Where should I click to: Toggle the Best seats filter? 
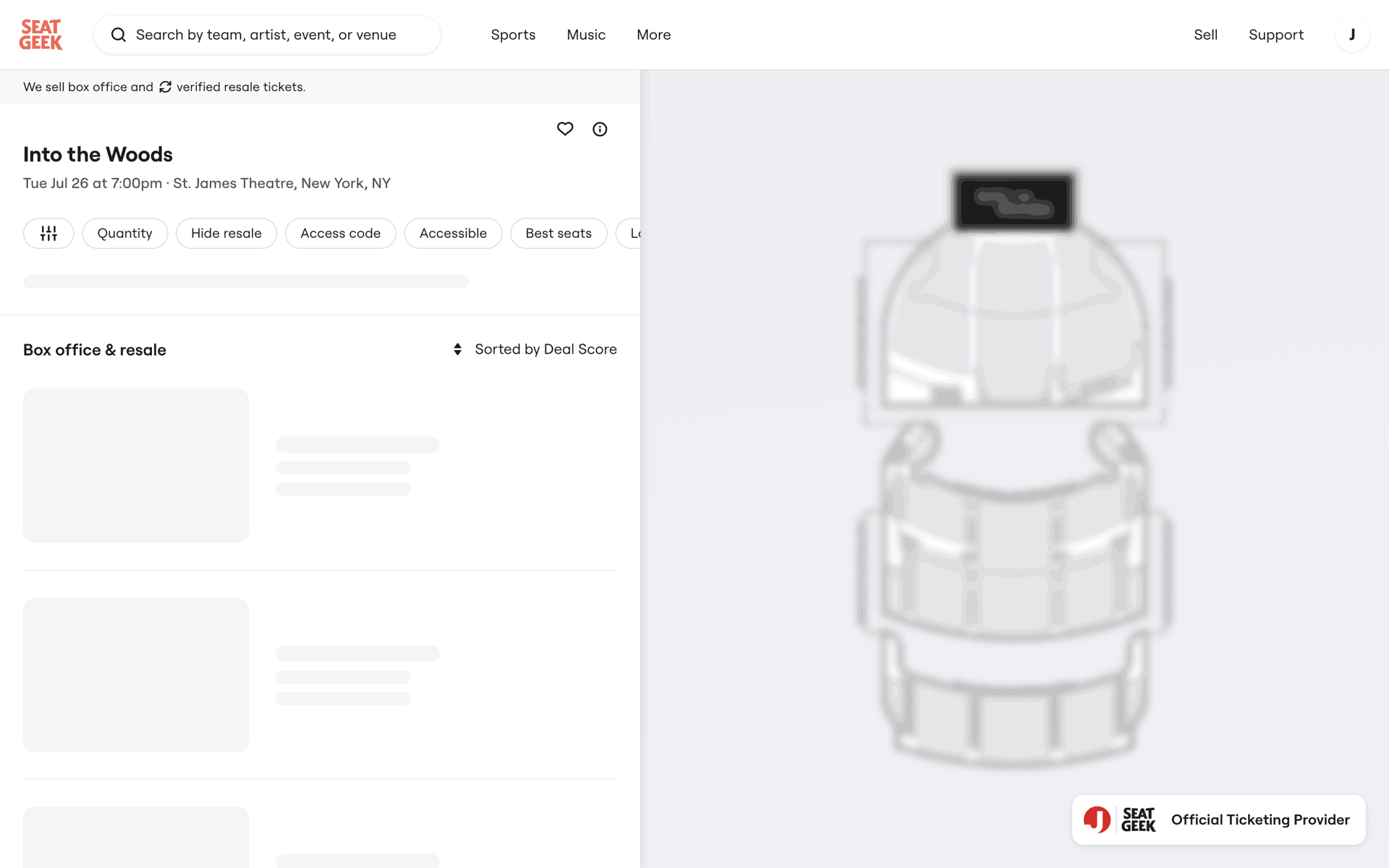(558, 233)
